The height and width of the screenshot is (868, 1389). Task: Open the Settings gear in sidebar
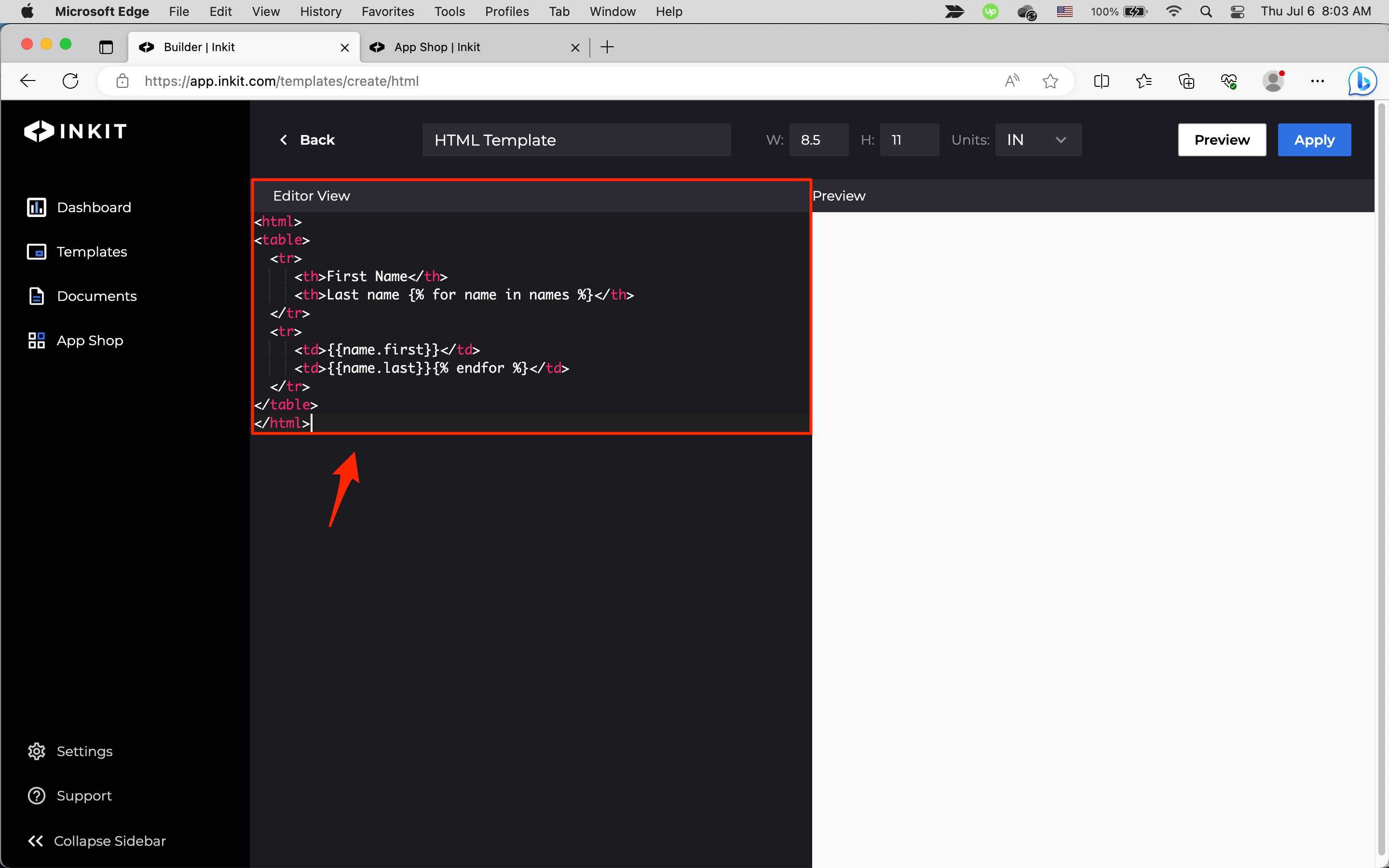click(36, 751)
